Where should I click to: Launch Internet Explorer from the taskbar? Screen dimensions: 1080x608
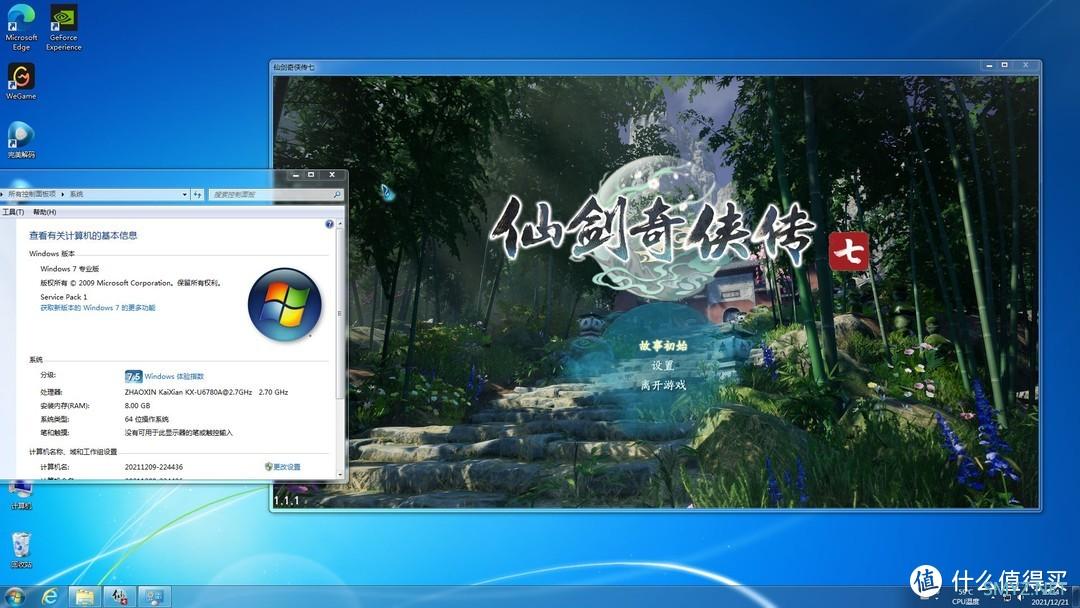coord(50,596)
